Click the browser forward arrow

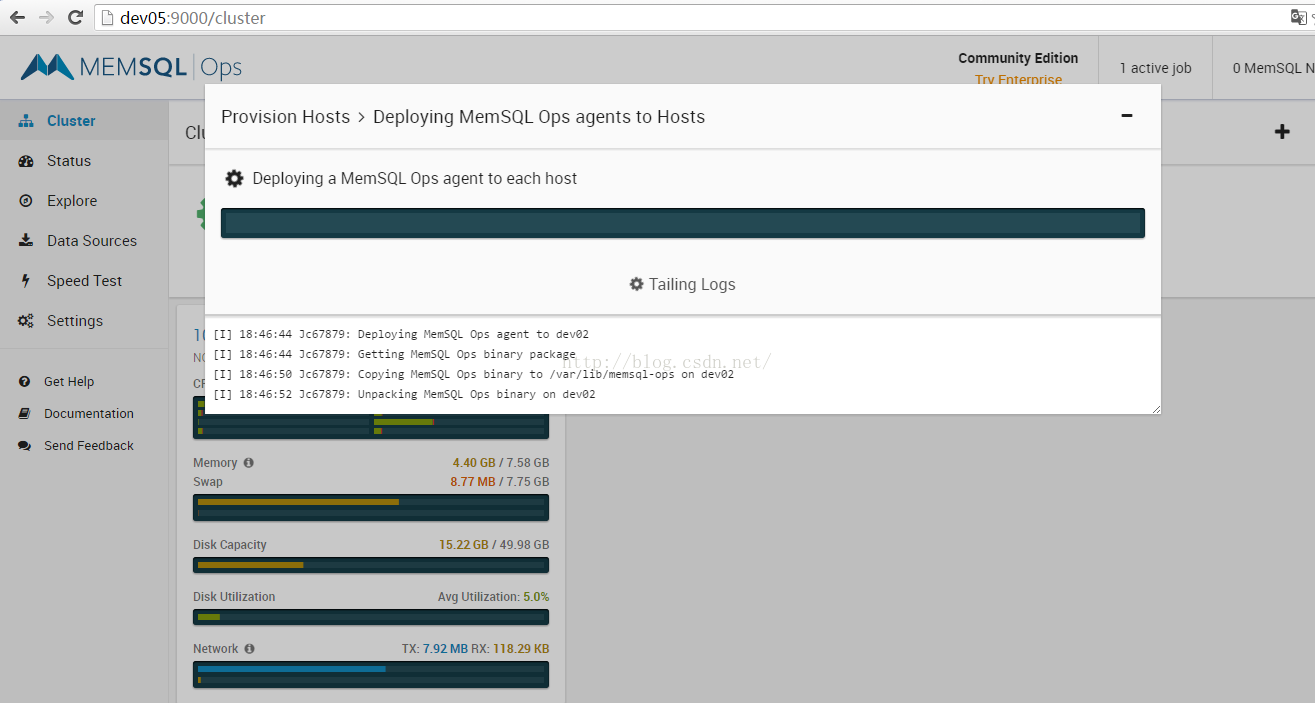46,17
